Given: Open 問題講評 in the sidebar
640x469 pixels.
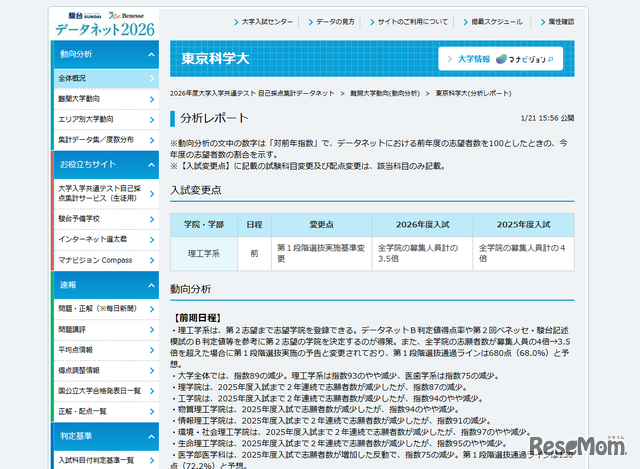Looking at the screenshot, I should 106,329.
